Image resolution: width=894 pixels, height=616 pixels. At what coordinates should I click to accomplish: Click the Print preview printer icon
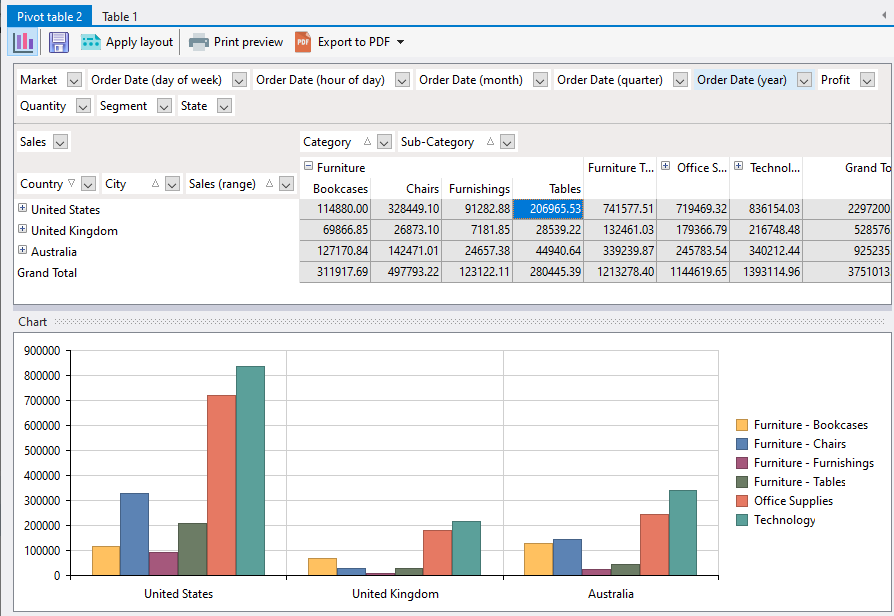point(199,42)
